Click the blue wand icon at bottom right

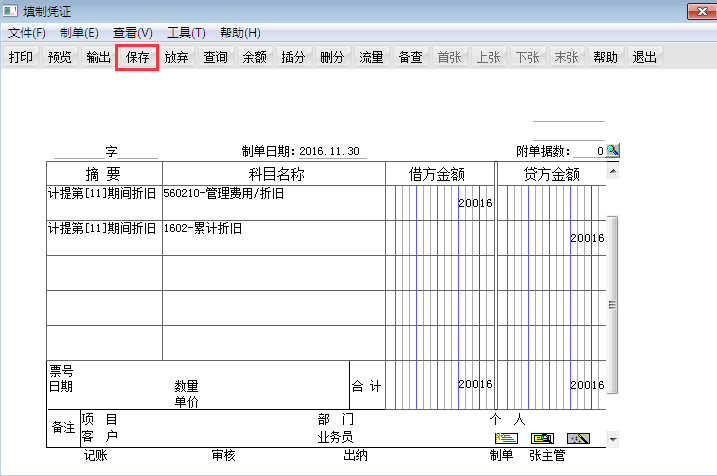[578, 438]
